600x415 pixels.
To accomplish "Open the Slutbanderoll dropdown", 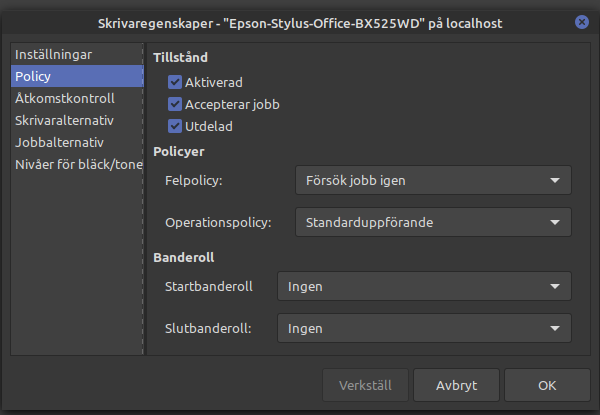I will (424, 328).
